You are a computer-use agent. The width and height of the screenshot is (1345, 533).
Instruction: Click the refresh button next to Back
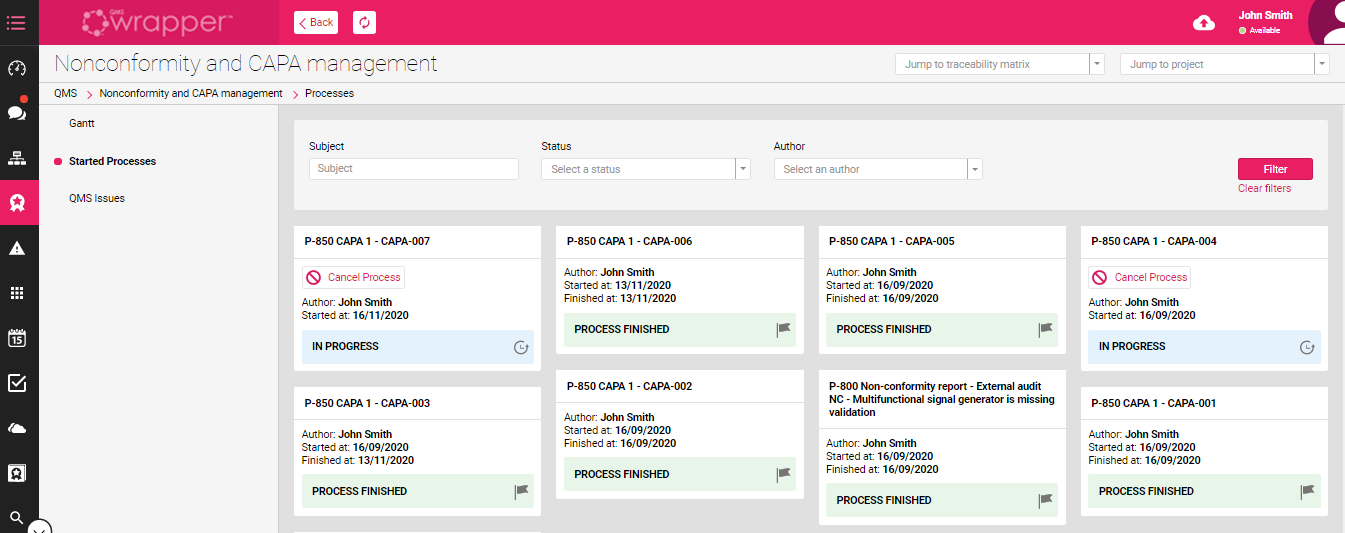coord(365,22)
